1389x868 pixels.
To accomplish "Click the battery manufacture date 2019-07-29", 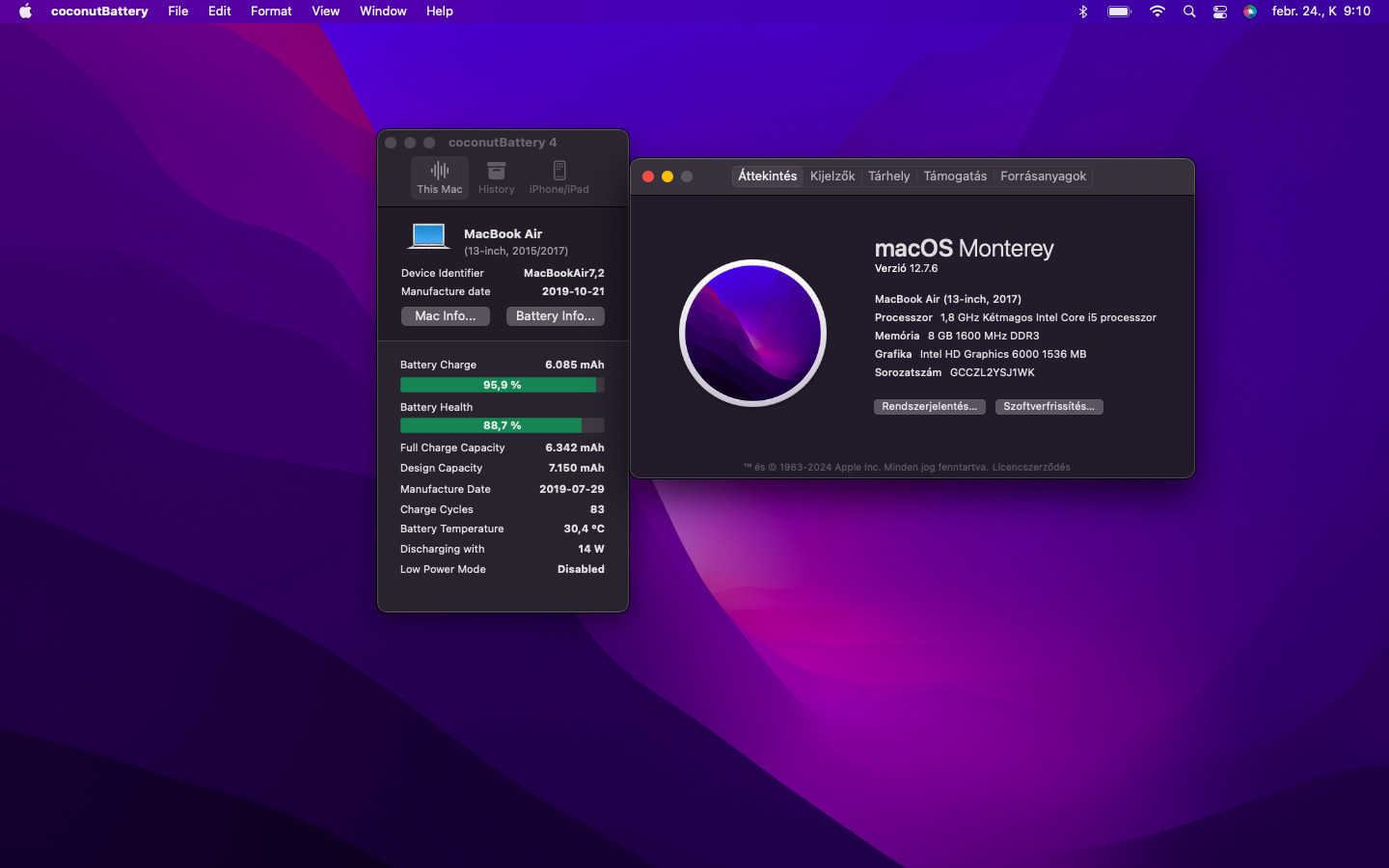I will coord(572,489).
